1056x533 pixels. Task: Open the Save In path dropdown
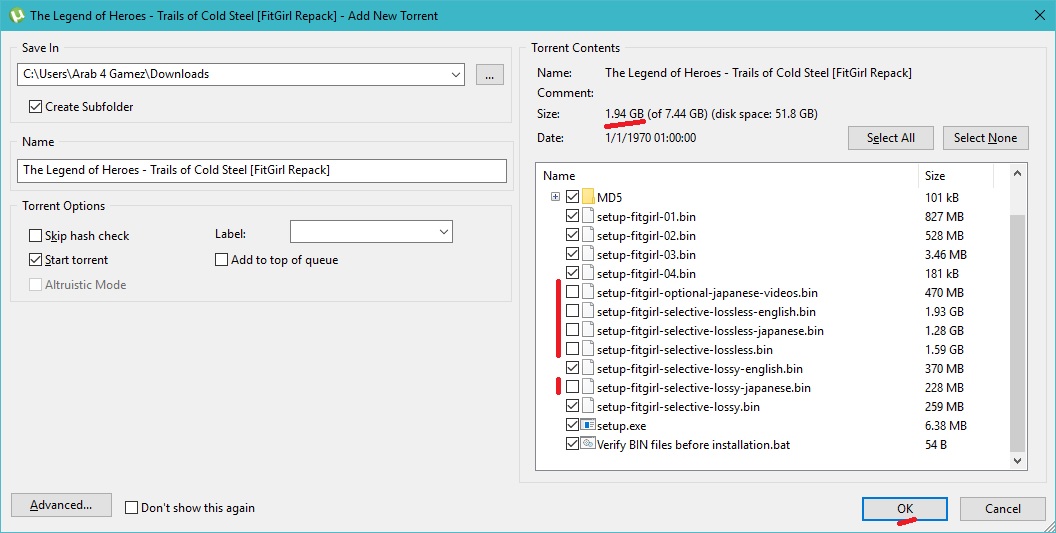tap(456, 74)
